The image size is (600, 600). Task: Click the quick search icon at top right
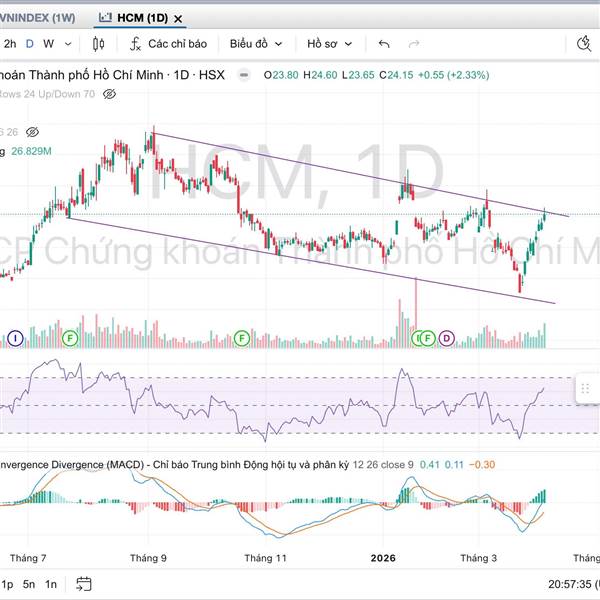(x=587, y=43)
